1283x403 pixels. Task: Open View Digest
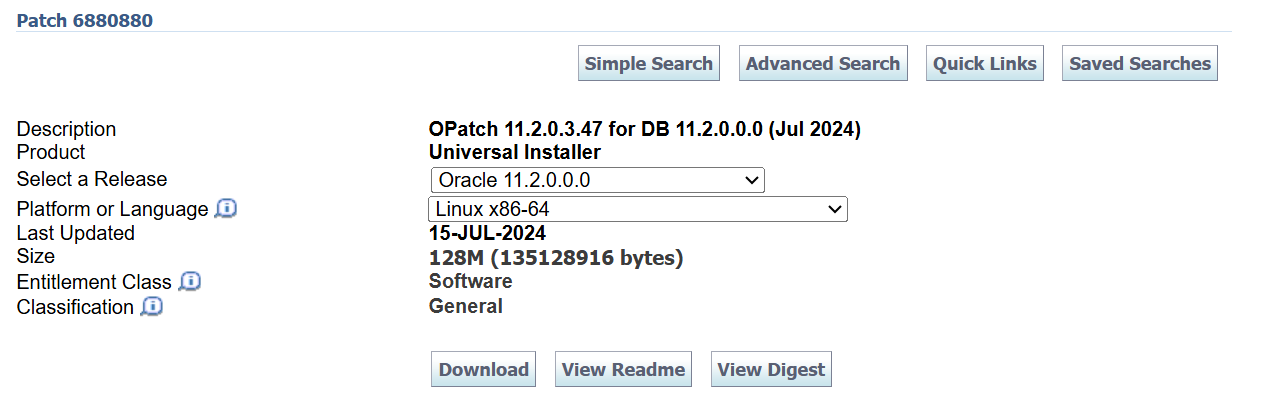[771, 369]
